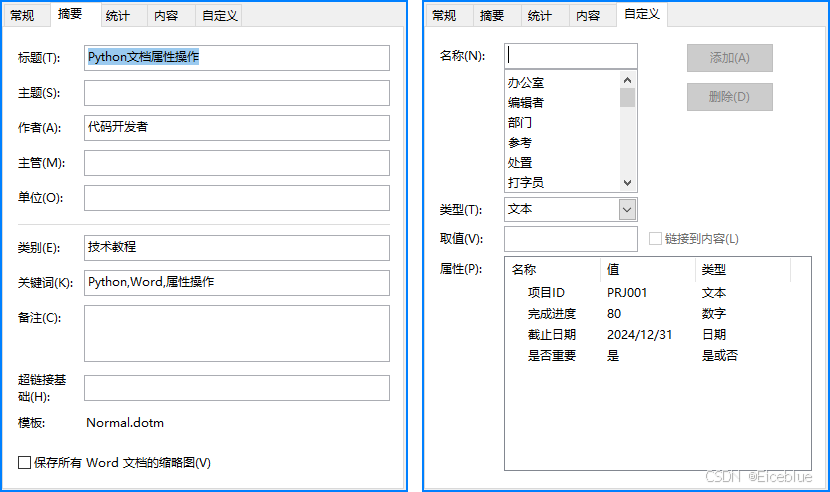The image size is (830, 492).
Task: Click the 单位 company input field
Action: (237, 198)
